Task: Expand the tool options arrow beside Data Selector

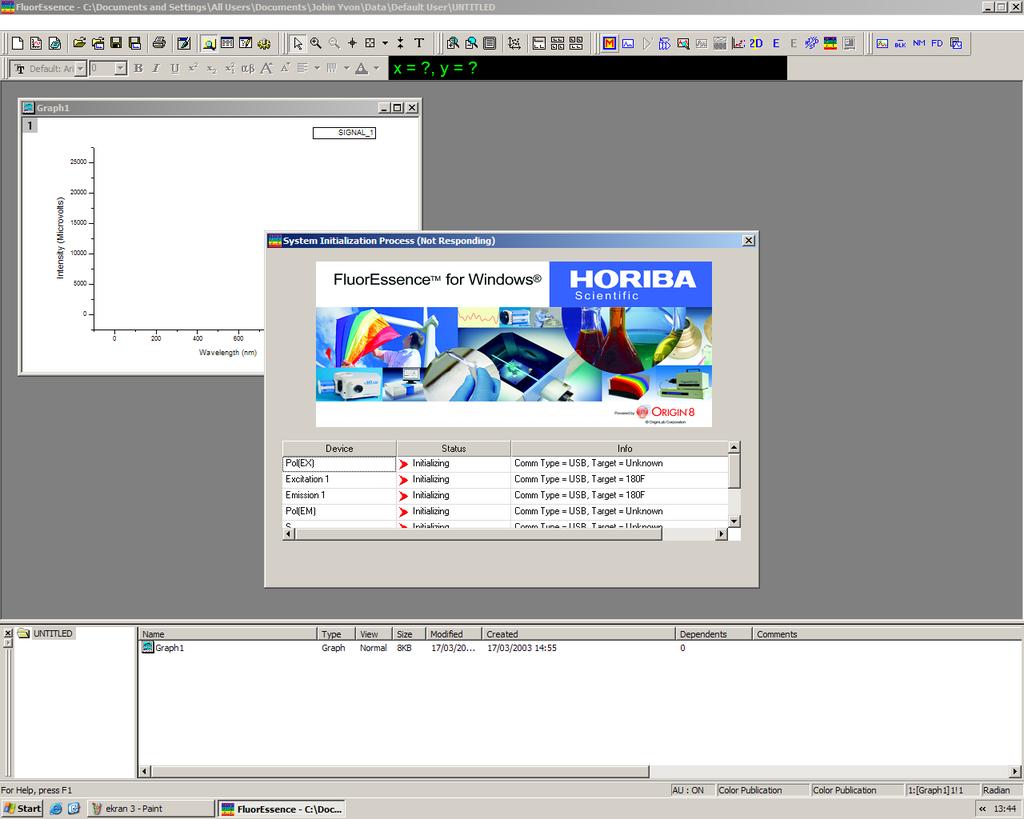Action: (385, 43)
